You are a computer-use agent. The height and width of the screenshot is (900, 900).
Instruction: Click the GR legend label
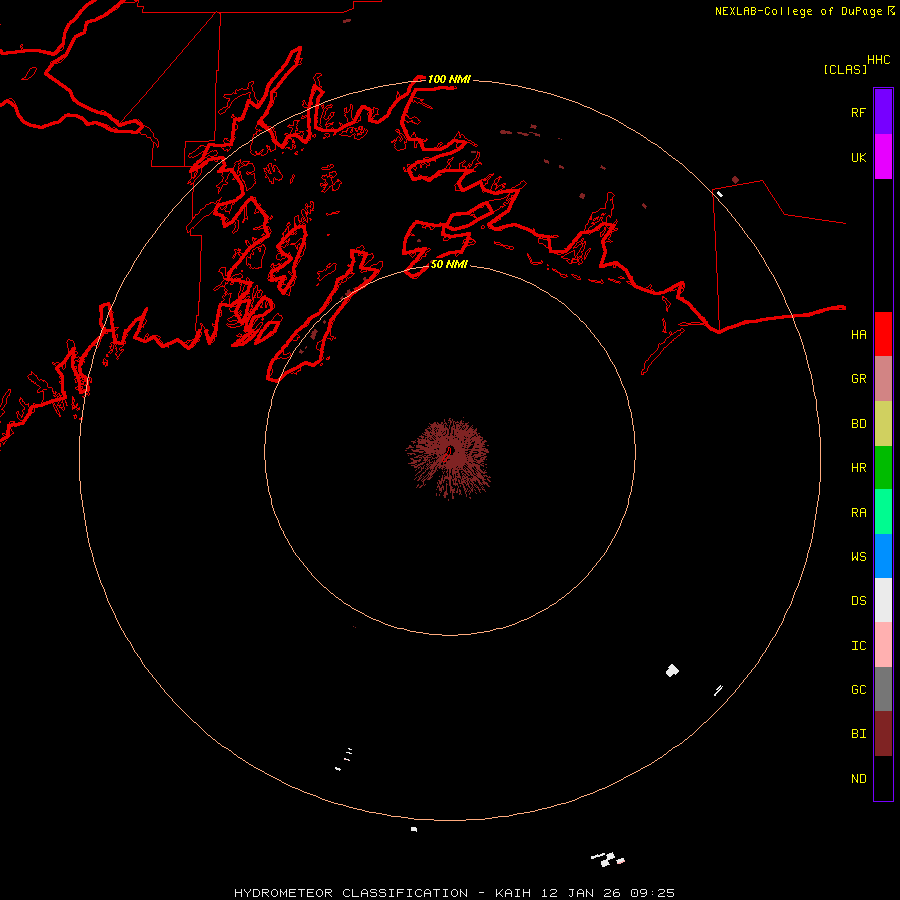pyautogui.click(x=858, y=379)
